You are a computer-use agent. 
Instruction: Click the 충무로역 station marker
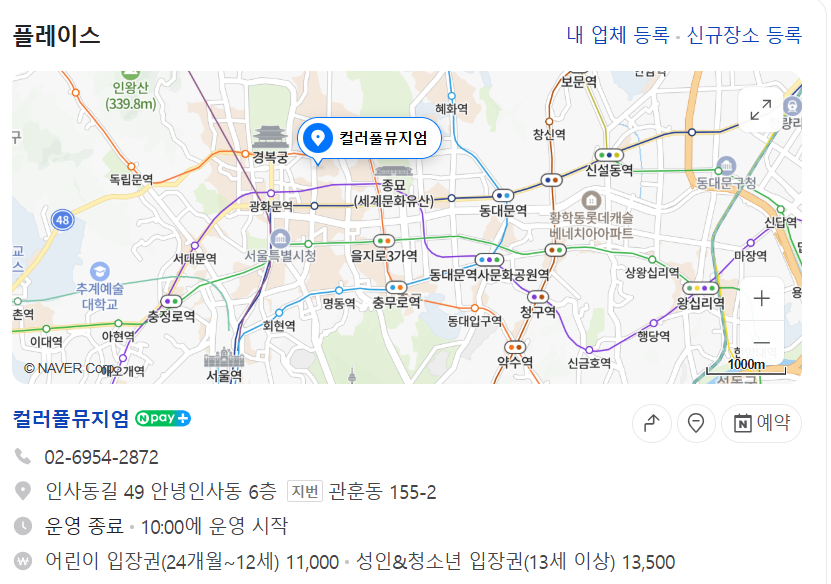click(396, 287)
